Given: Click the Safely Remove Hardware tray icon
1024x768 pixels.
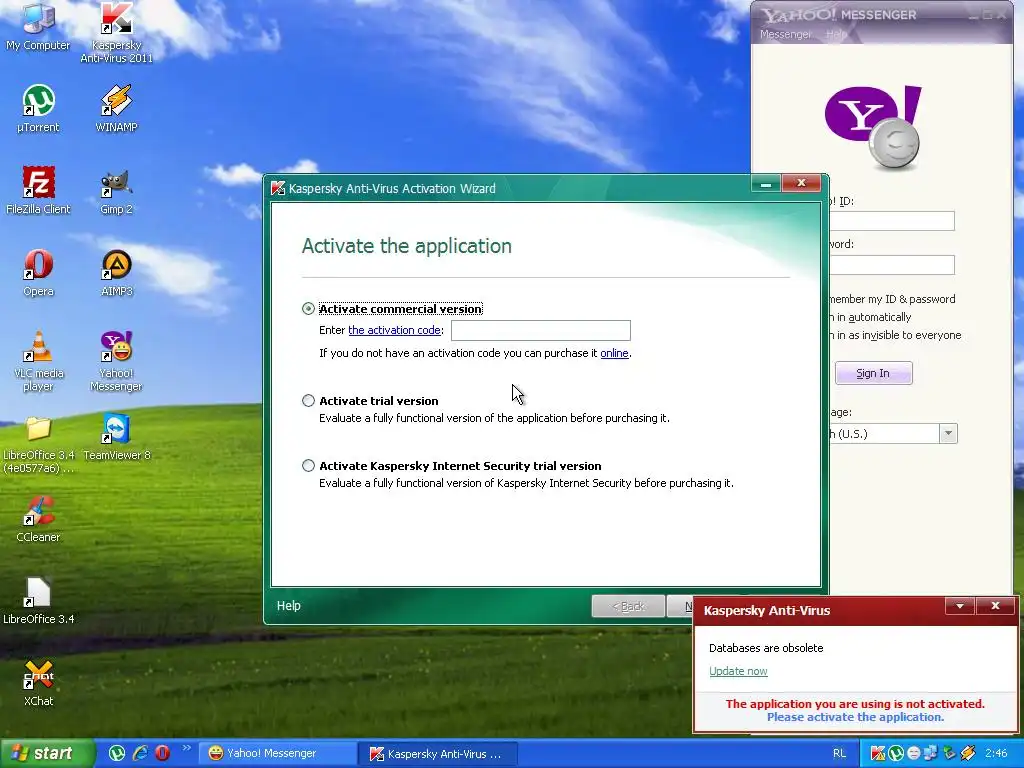Looking at the screenshot, I should click(x=949, y=753).
